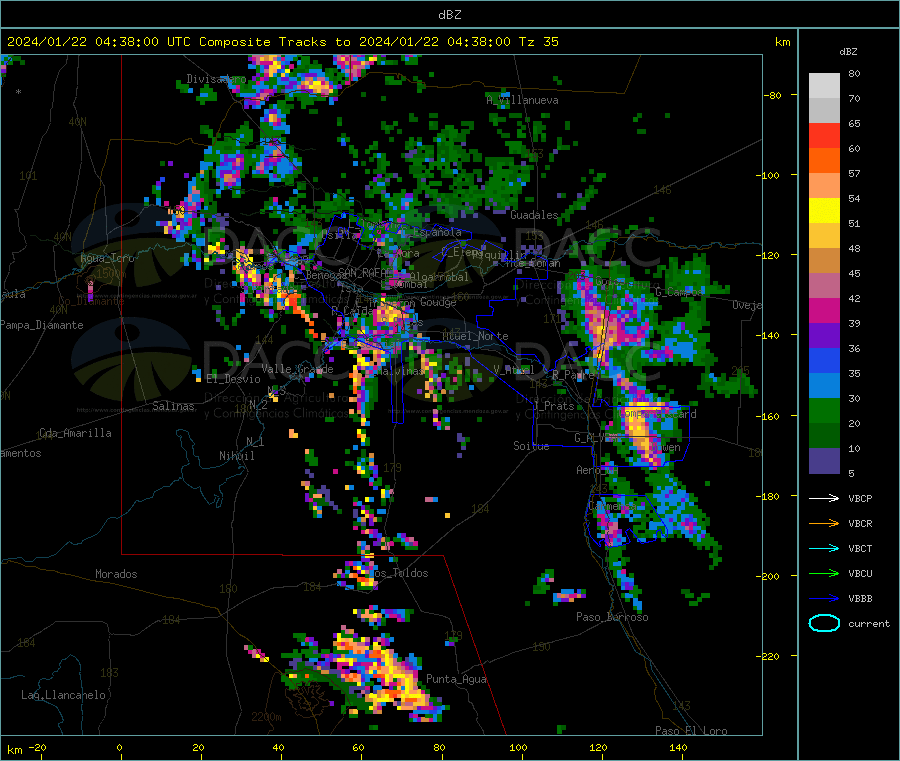Click the 'Goudge' map label
The height and width of the screenshot is (761, 900).
[x=439, y=302]
